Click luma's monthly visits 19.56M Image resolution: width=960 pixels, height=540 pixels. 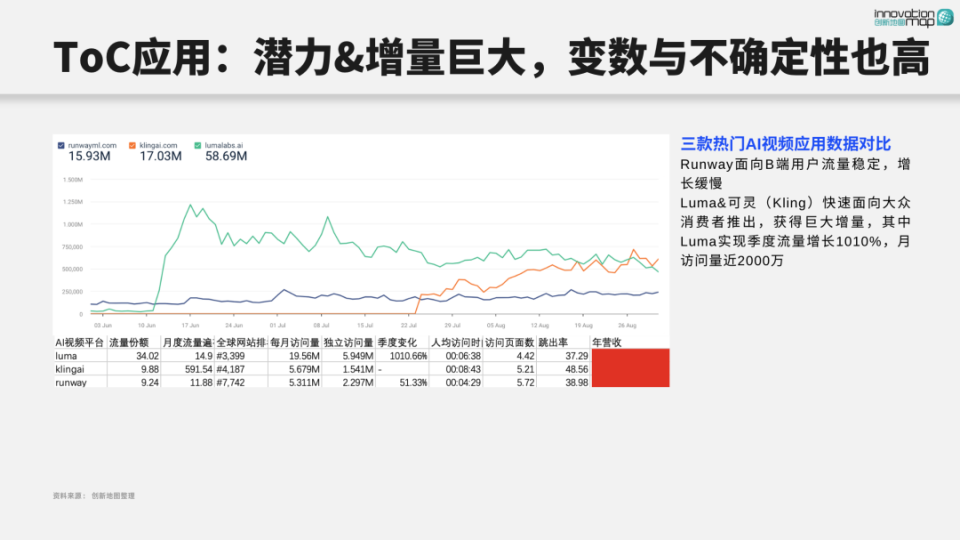(x=304, y=356)
